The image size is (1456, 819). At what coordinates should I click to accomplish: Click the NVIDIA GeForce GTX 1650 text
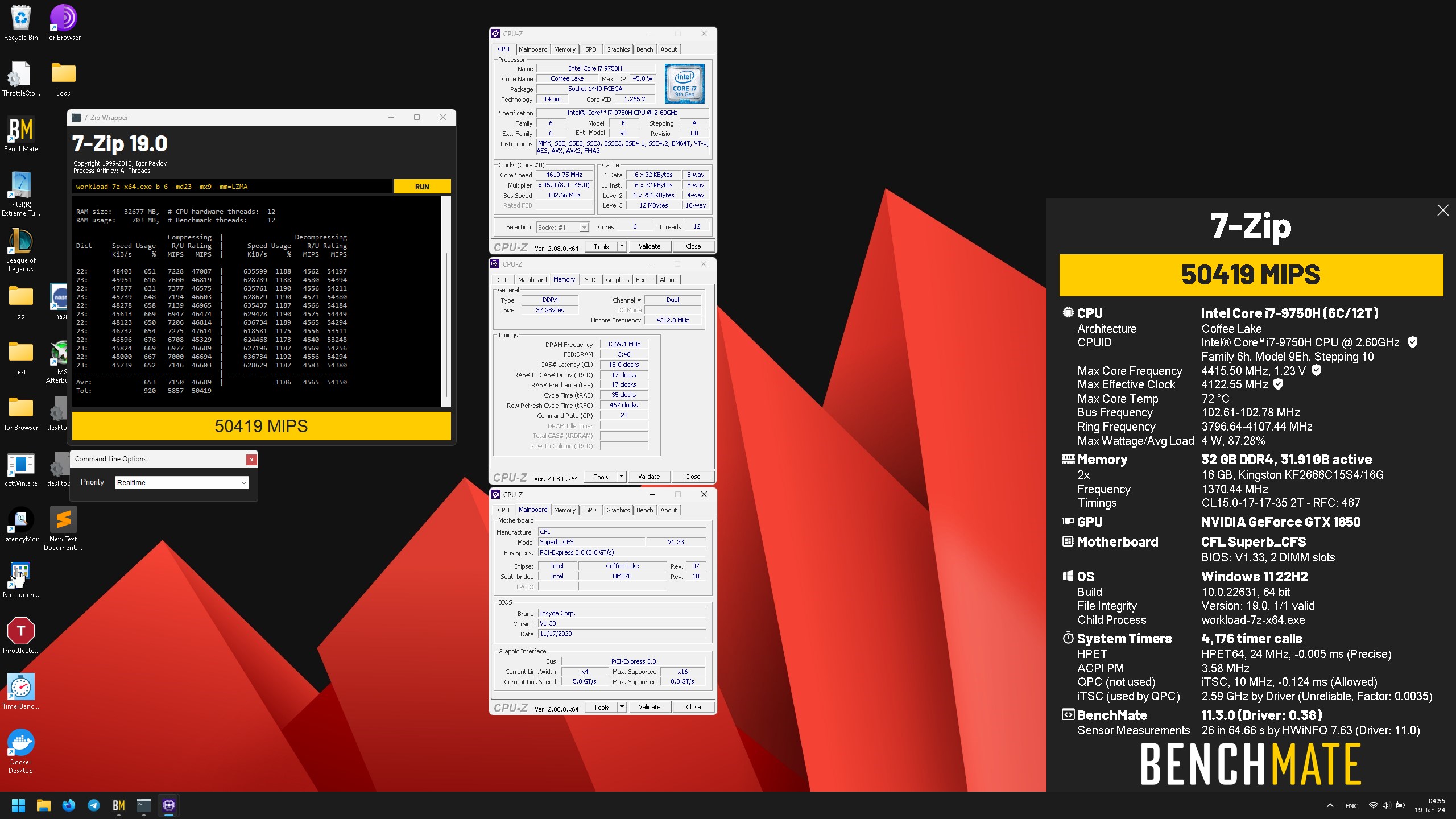coord(1281,522)
